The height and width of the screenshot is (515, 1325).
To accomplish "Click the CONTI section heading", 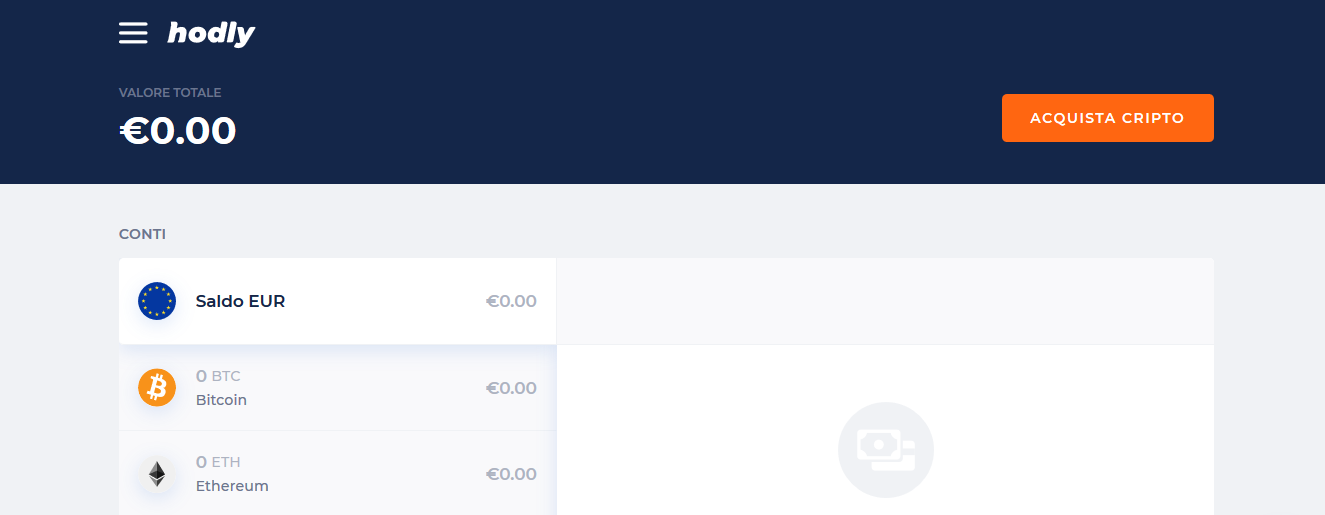I will pyautogui.click(x=142, y=234).
